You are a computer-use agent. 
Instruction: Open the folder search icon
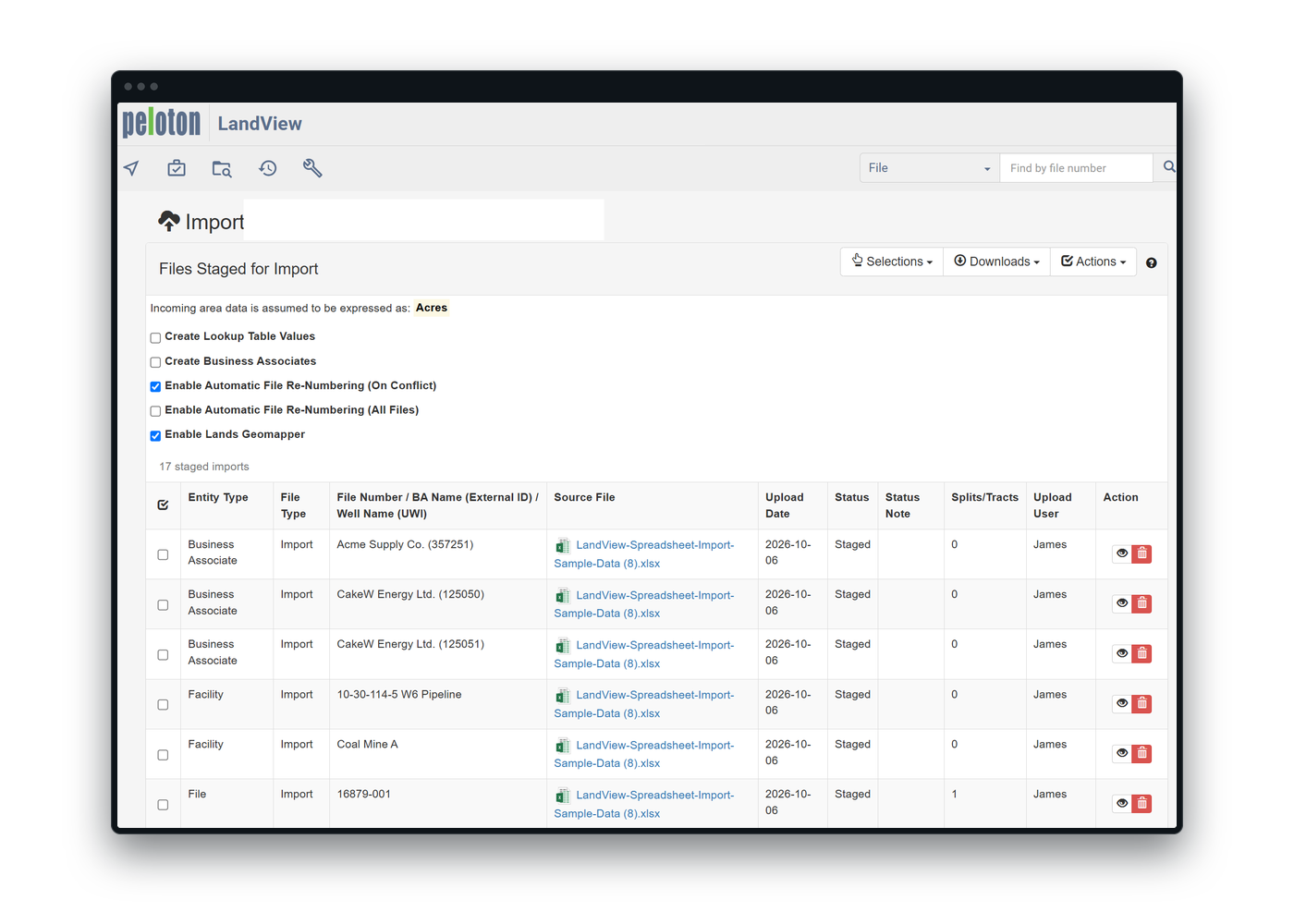click(x=222, y=168)
